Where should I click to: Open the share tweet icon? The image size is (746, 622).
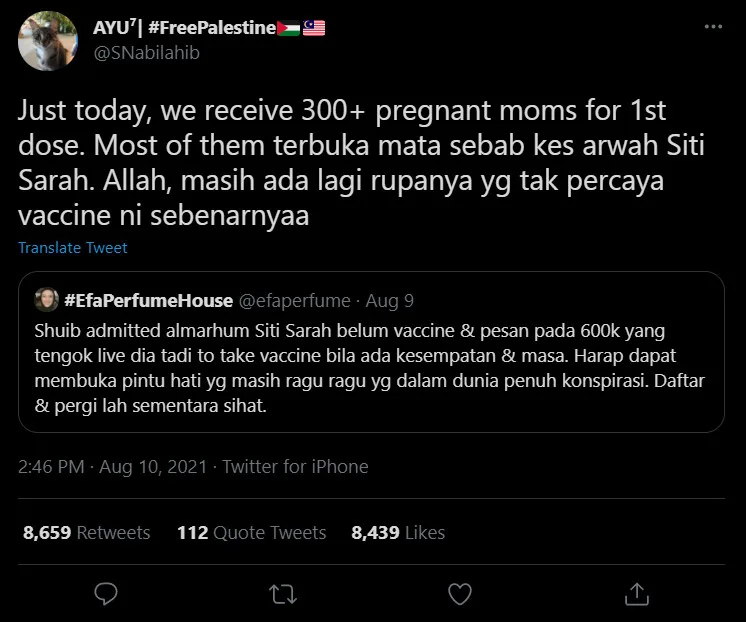pos(636,594)
